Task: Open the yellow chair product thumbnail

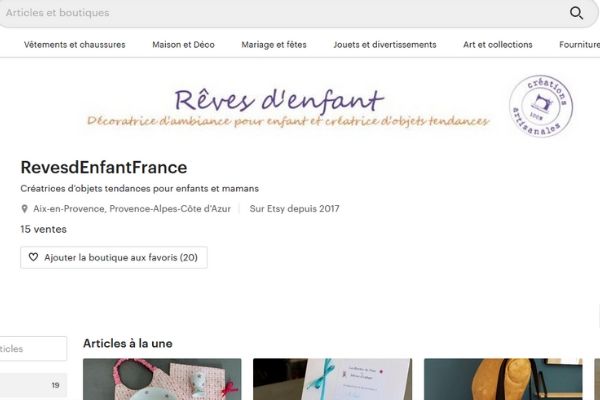Action: pos(503,379)
